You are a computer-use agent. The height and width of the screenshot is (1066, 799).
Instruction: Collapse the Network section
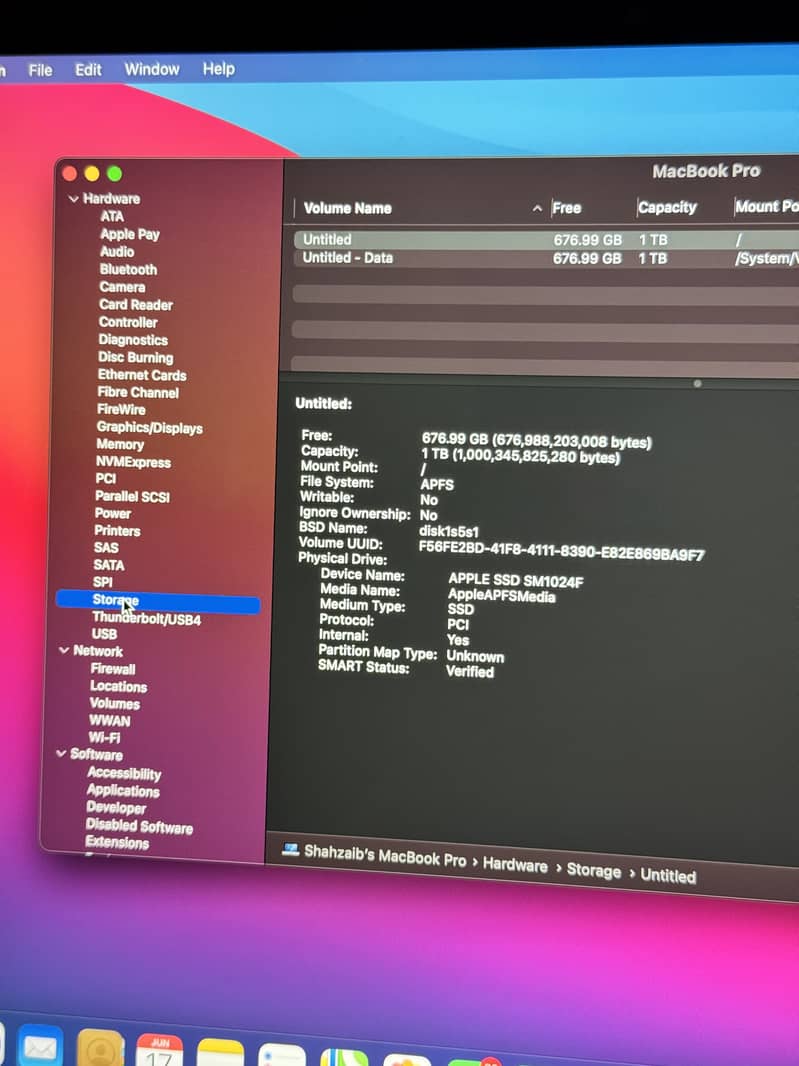64,651
